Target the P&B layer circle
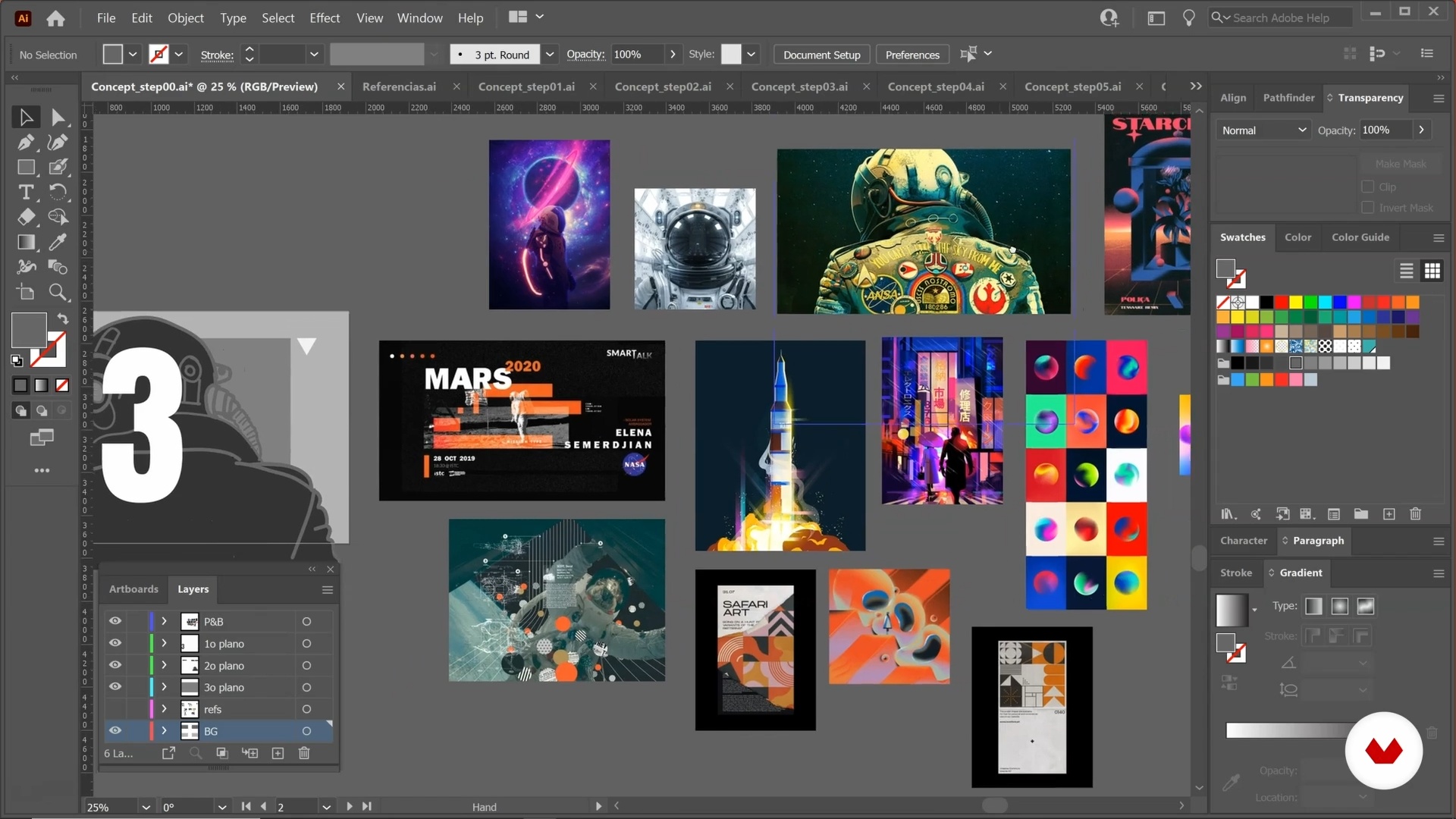 coord(306,622)
